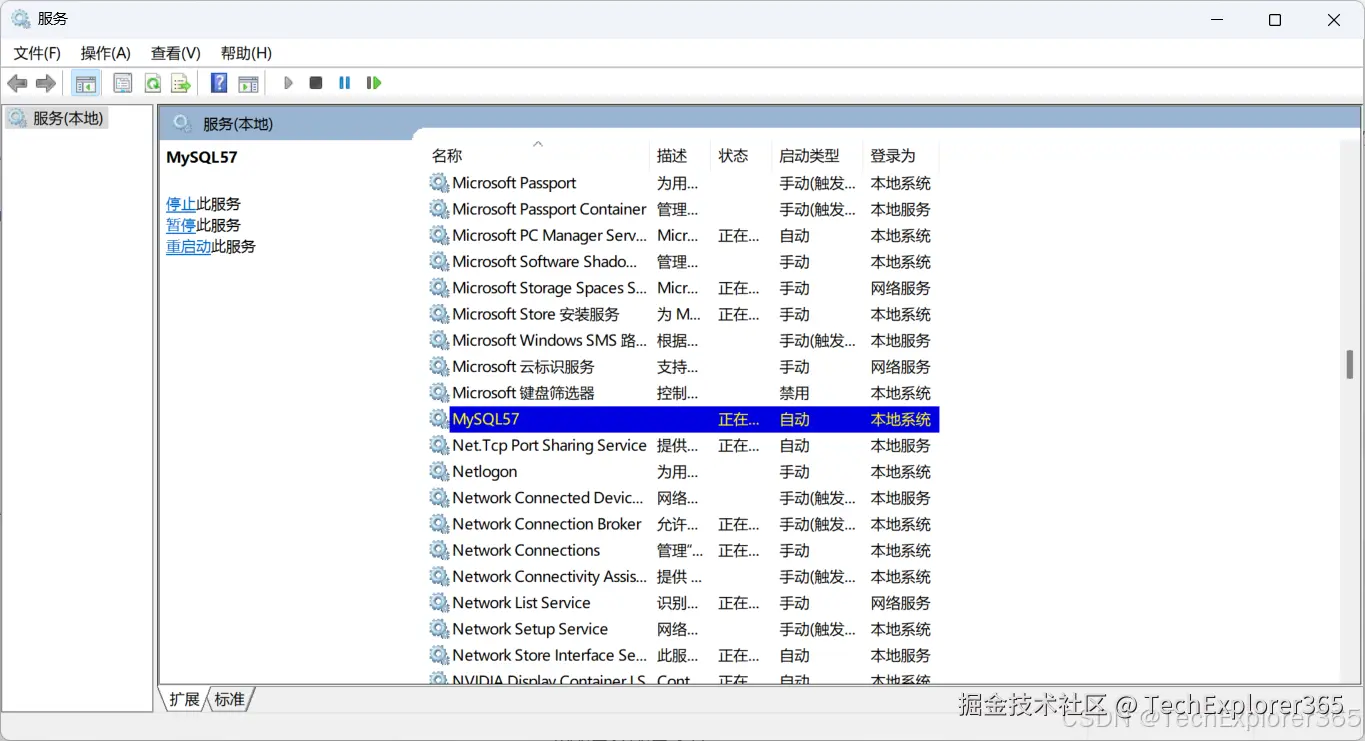Open the 查看(V) menu
The width and height of the screenshot is (1365, 741).
pyautogui.click(x=176, y=53)
